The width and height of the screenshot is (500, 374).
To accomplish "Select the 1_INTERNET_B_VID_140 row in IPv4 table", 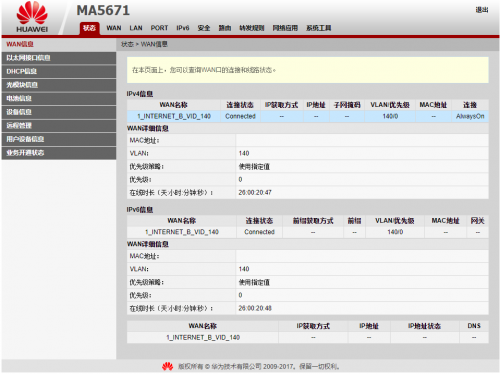I will pyautogui.click(x=307, y=116).
